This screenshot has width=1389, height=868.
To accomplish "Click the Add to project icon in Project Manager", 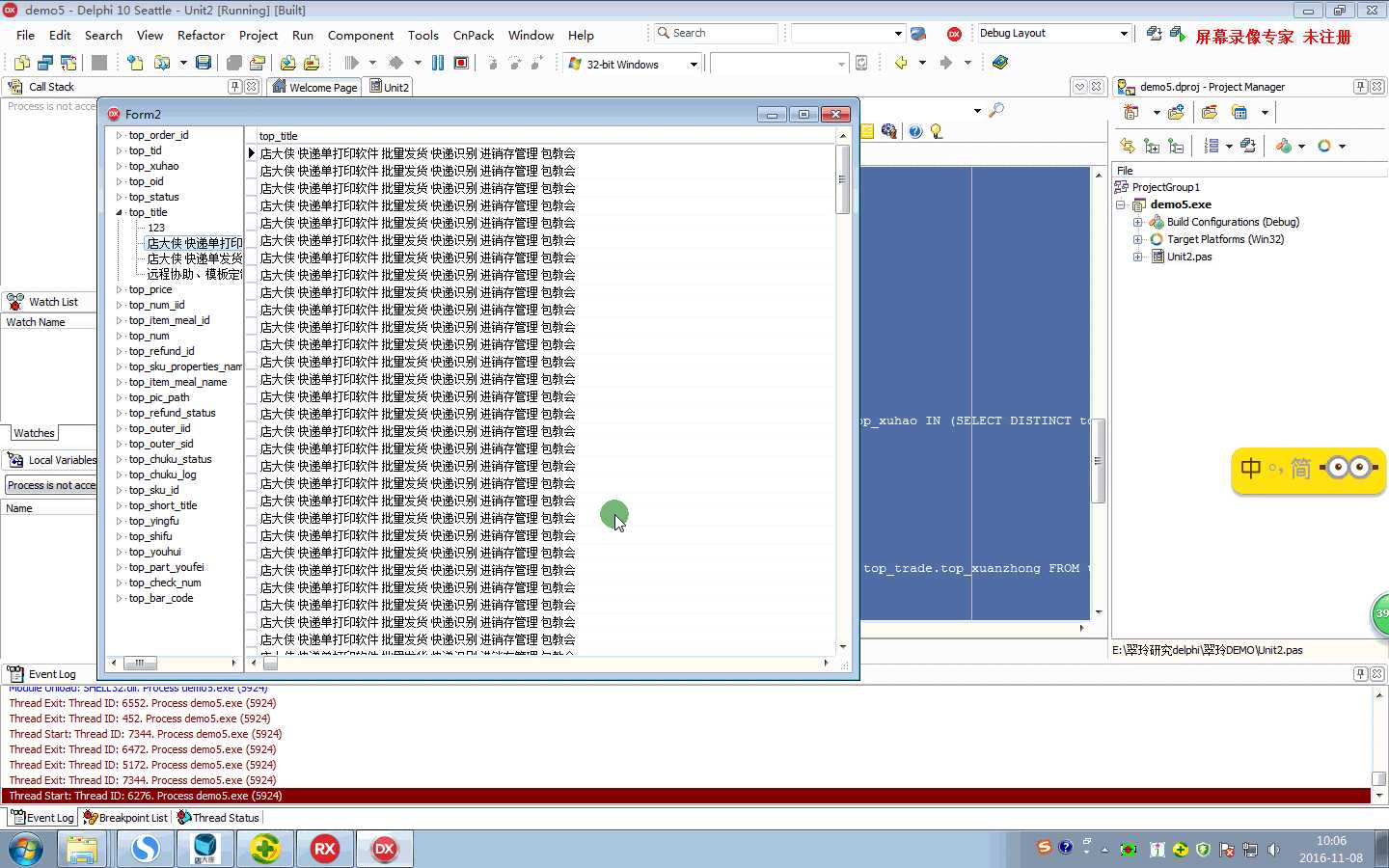I will click(1176, 113).
